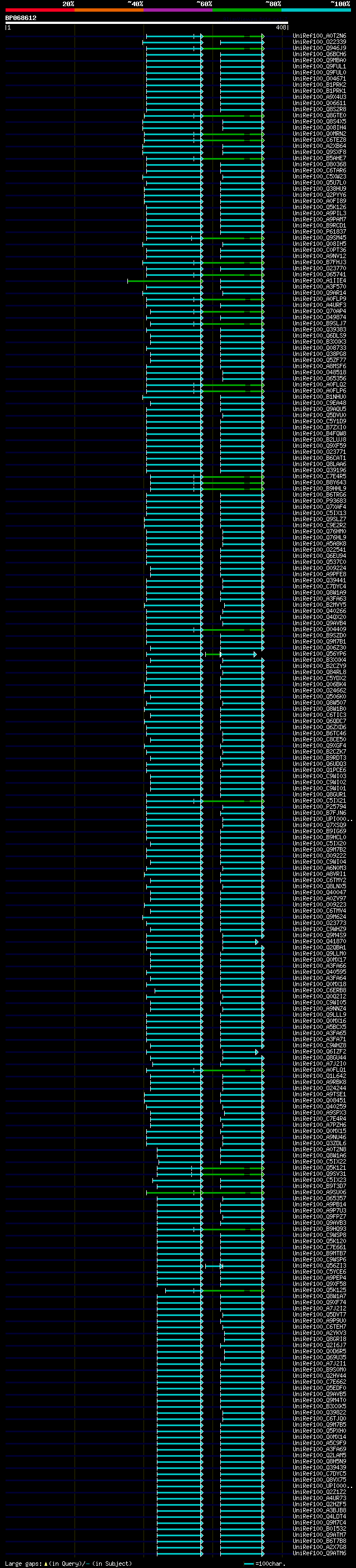
Task: Select the BP068612 query label
Action: tap(21, 18)
